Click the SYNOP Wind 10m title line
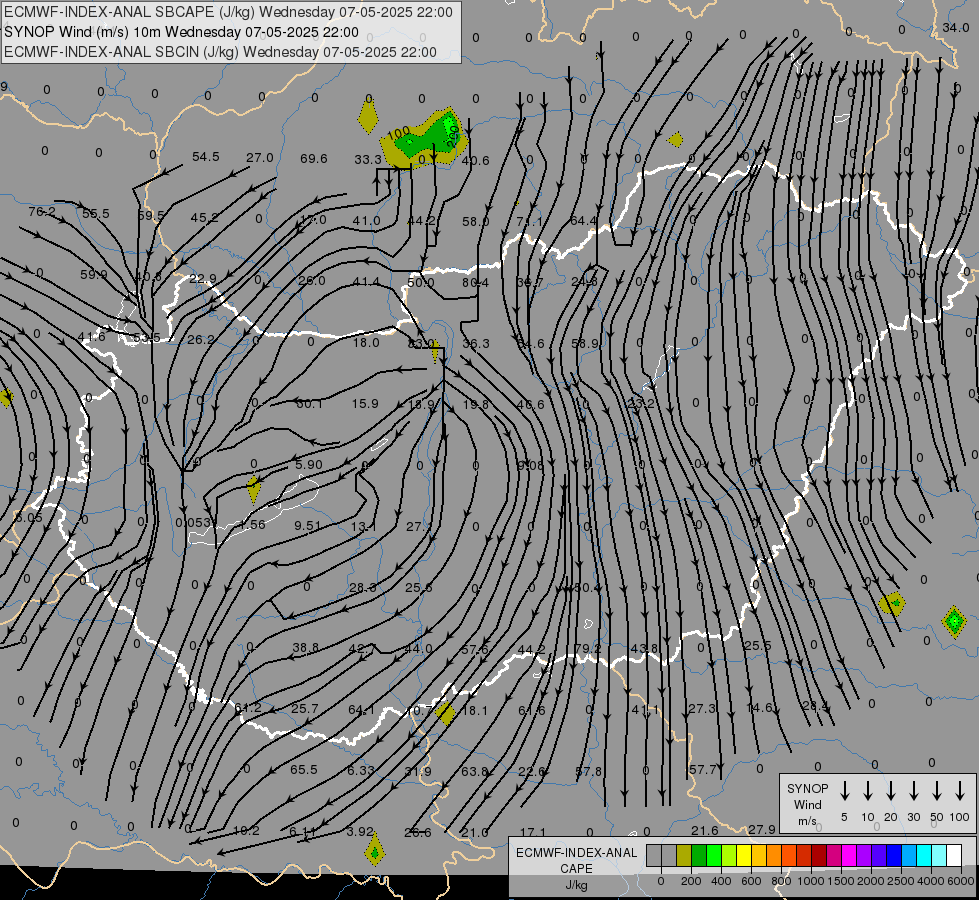Viewport: 979px width, 900px height. pyautogui.click(x=182, y=32)
